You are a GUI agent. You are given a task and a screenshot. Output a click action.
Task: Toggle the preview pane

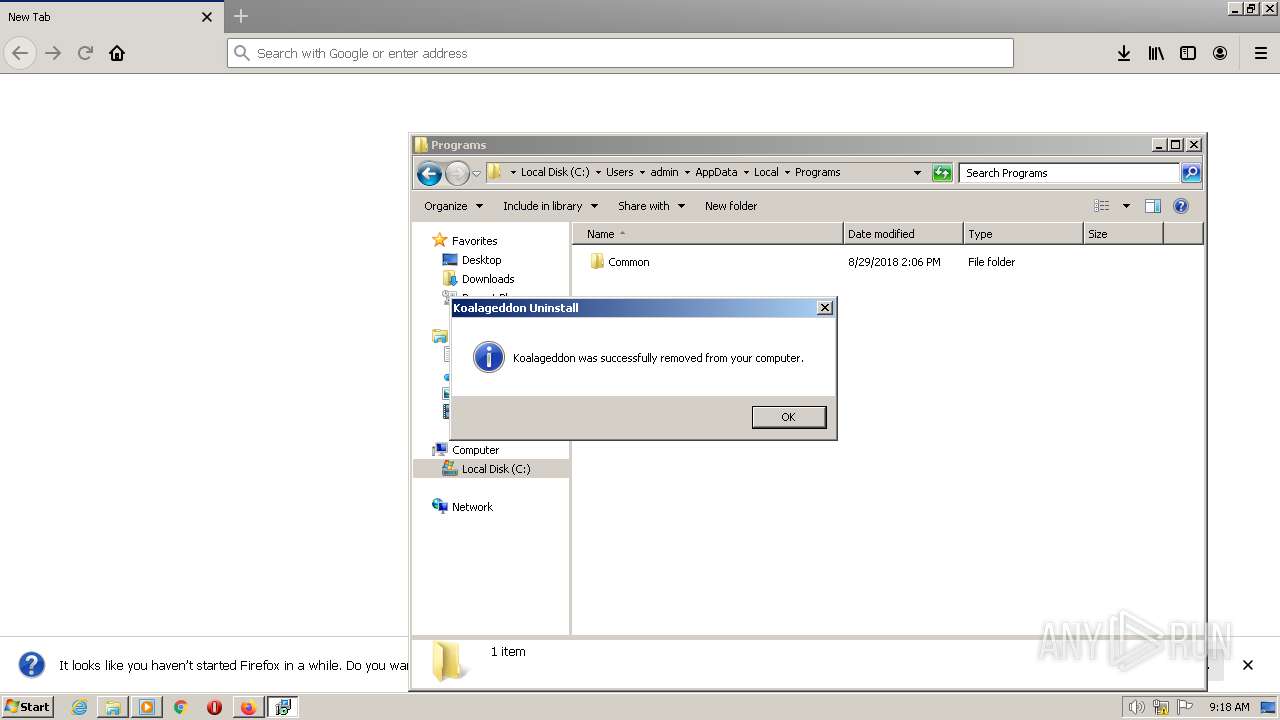pos(1153,206)
